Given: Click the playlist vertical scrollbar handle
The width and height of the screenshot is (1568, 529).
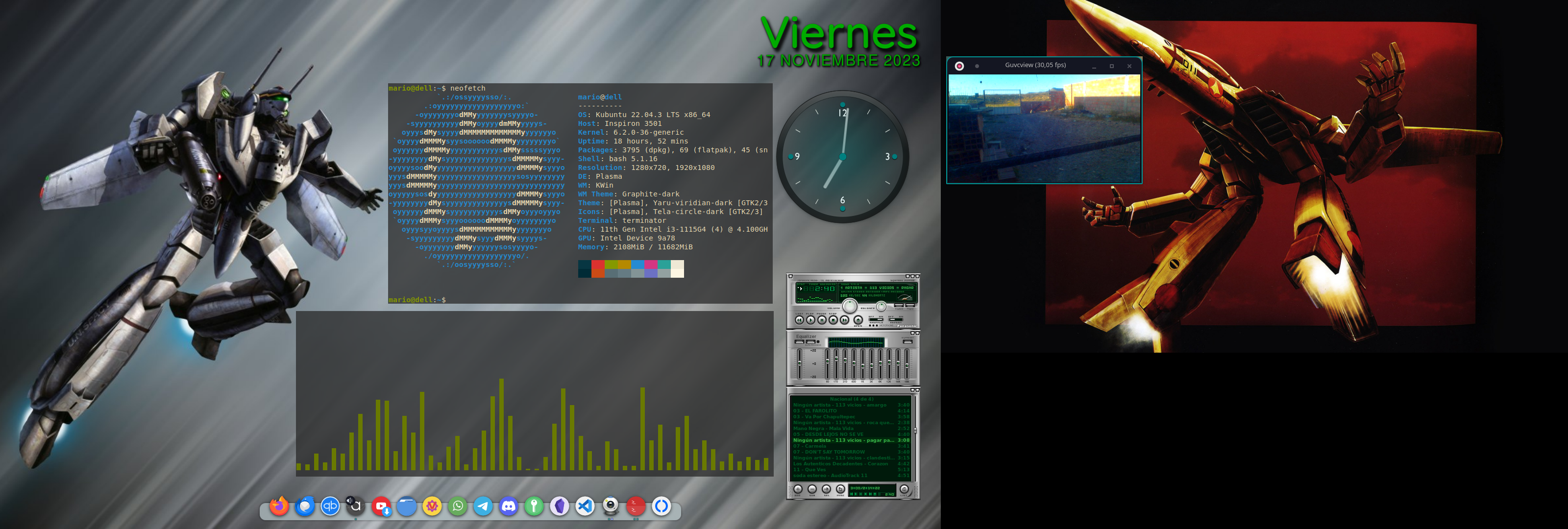Looking at the screenshot, I should (x=915, y=431).
